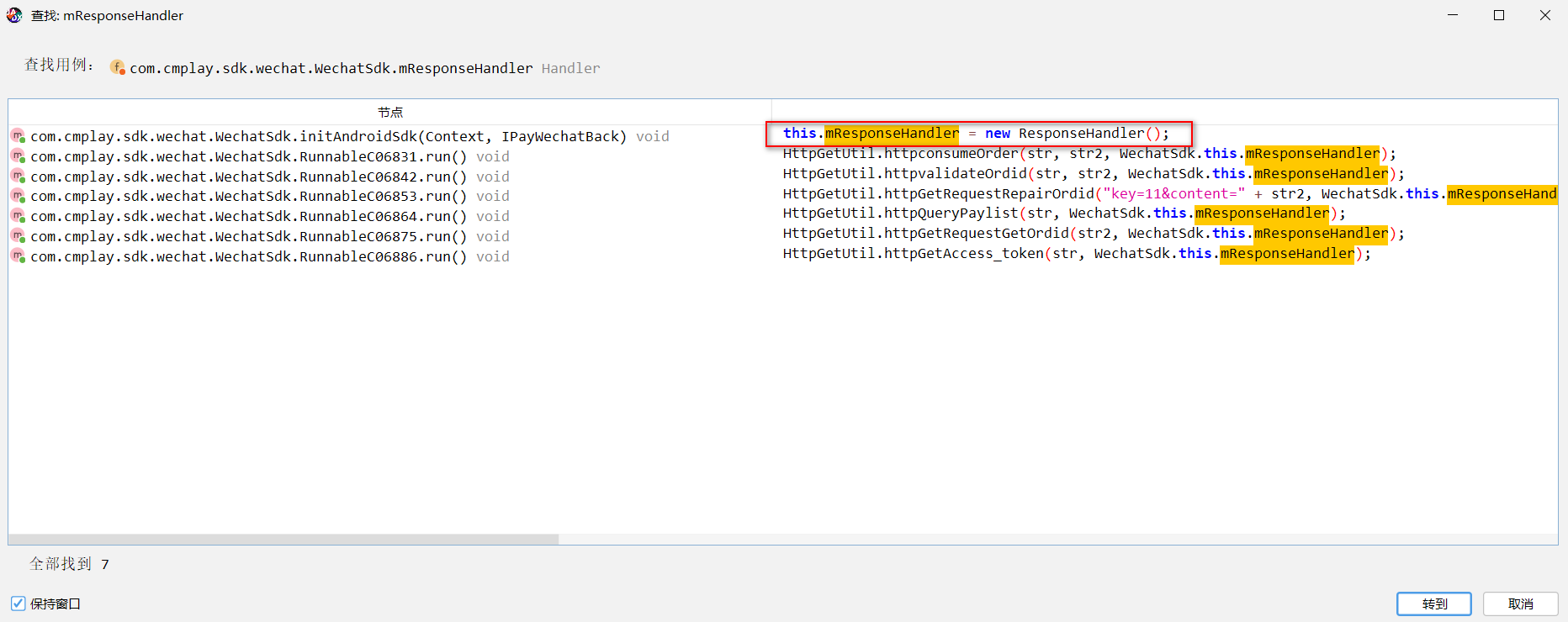Viewport: 1568px width, 622px height.
Task: Click the horizontal scrollbar in results table
Action: 283,539
